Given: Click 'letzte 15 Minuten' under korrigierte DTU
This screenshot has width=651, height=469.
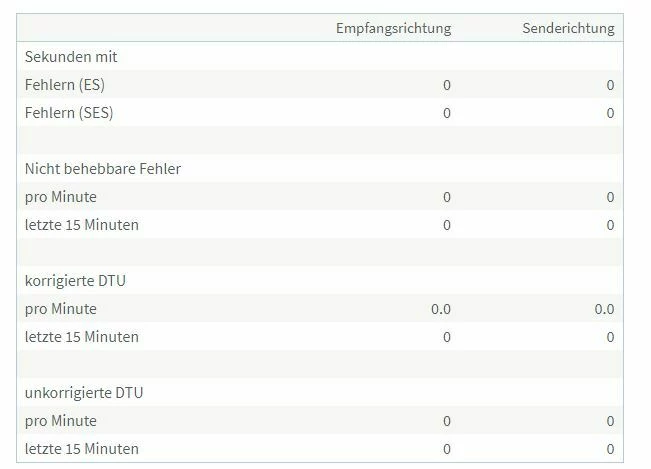Looking at the screenshot, I should coord(82,337).
